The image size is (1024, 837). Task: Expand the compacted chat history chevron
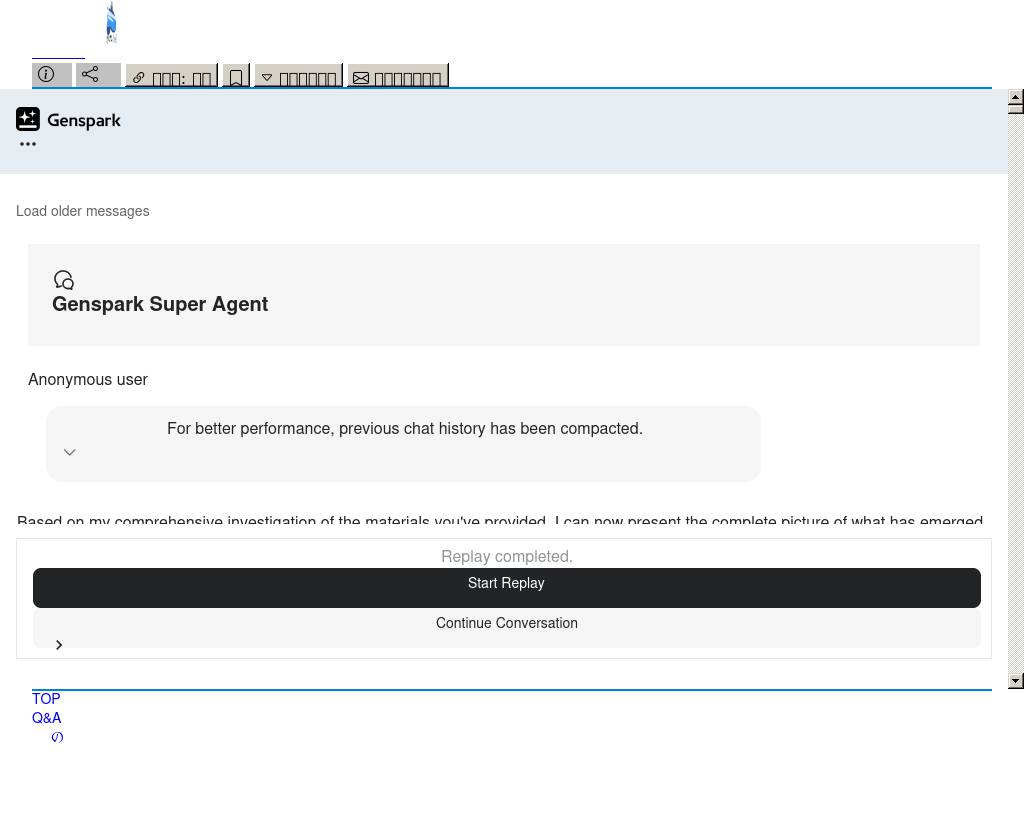70,452
